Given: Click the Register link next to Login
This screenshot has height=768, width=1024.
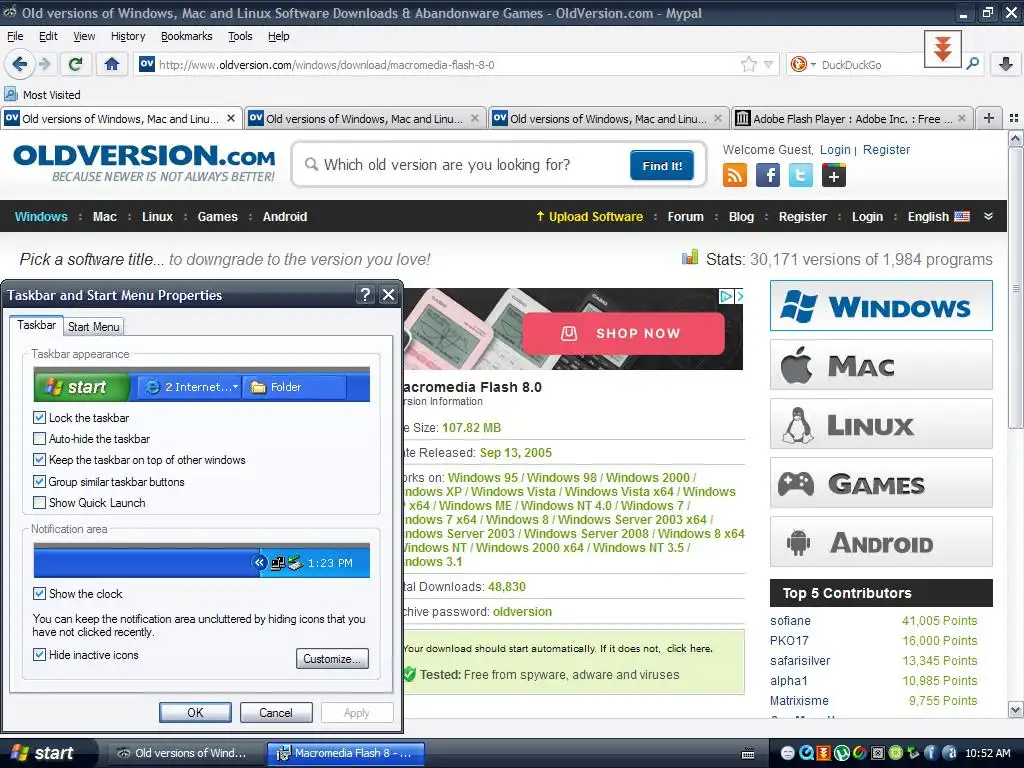Looking at the screenshot, I should pos(886,150).
